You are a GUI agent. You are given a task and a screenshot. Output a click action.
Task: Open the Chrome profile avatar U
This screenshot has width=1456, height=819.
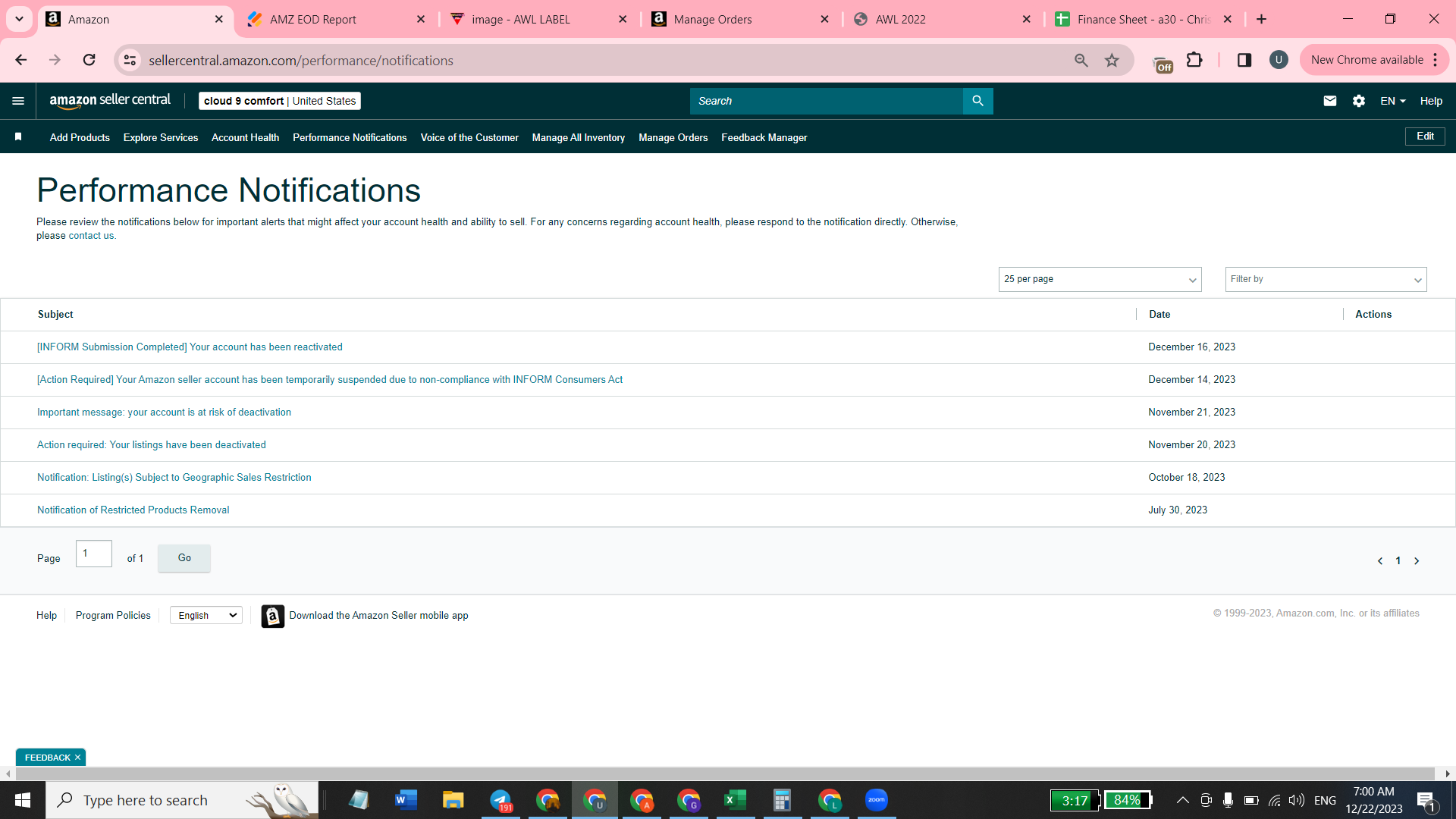point(1279,60)
